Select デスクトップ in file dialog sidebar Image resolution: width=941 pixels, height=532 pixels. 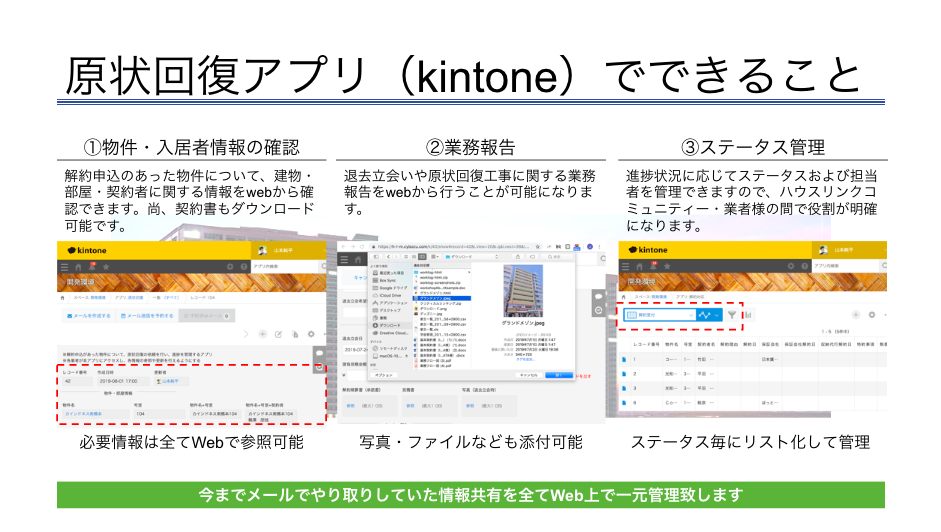point(388,310)
